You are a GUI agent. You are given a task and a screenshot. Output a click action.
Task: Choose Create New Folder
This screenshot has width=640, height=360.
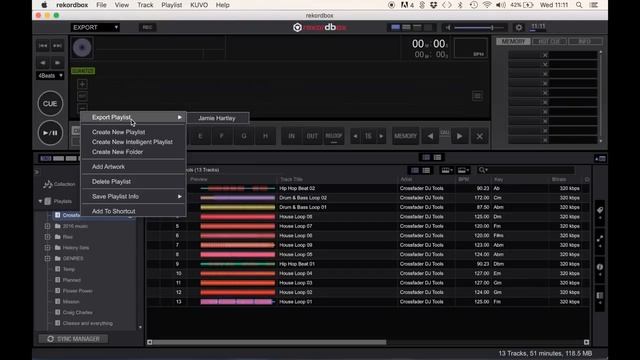point(117,152)
